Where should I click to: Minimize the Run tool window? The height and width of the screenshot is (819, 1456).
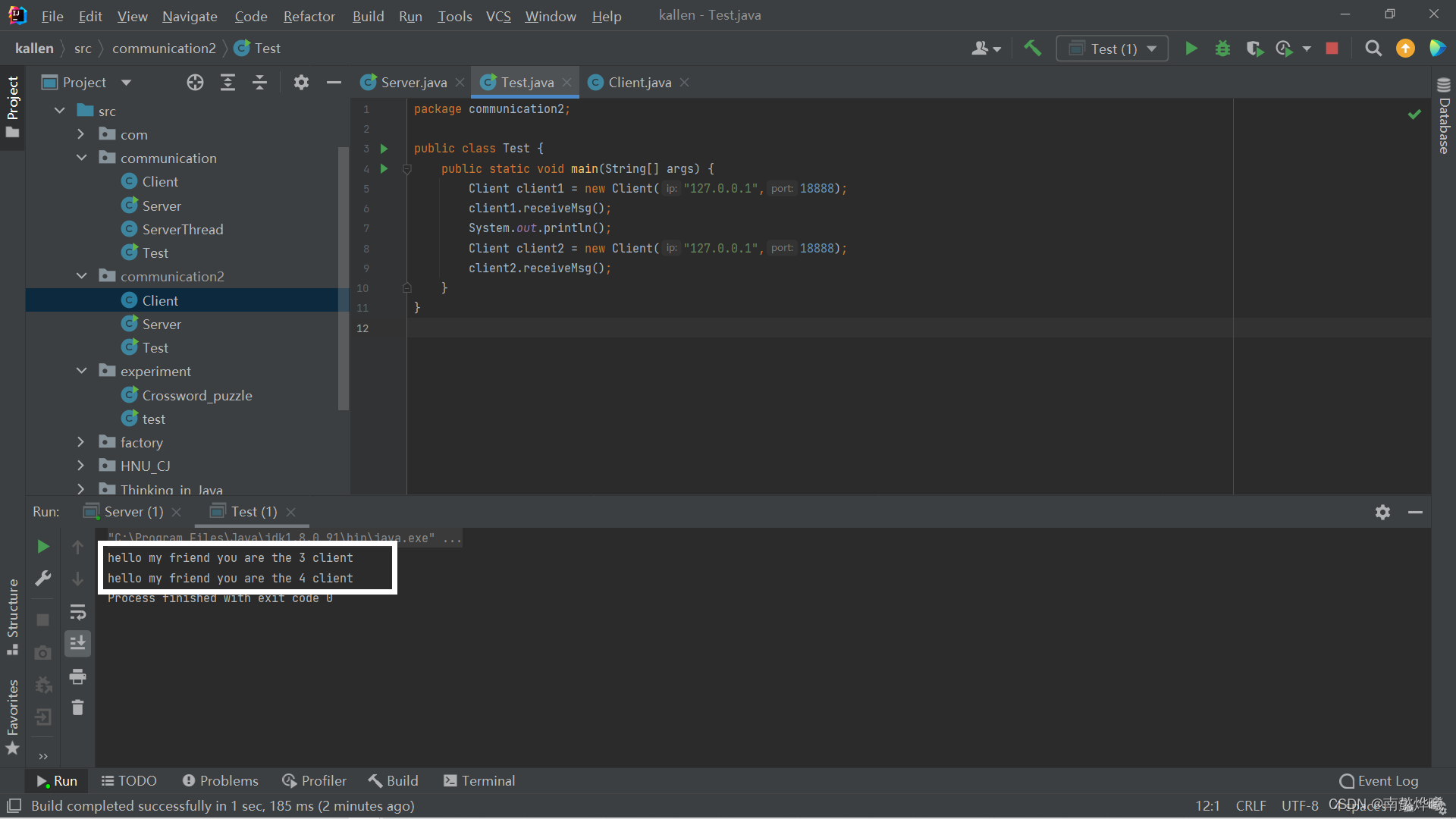pos(1415,513)
